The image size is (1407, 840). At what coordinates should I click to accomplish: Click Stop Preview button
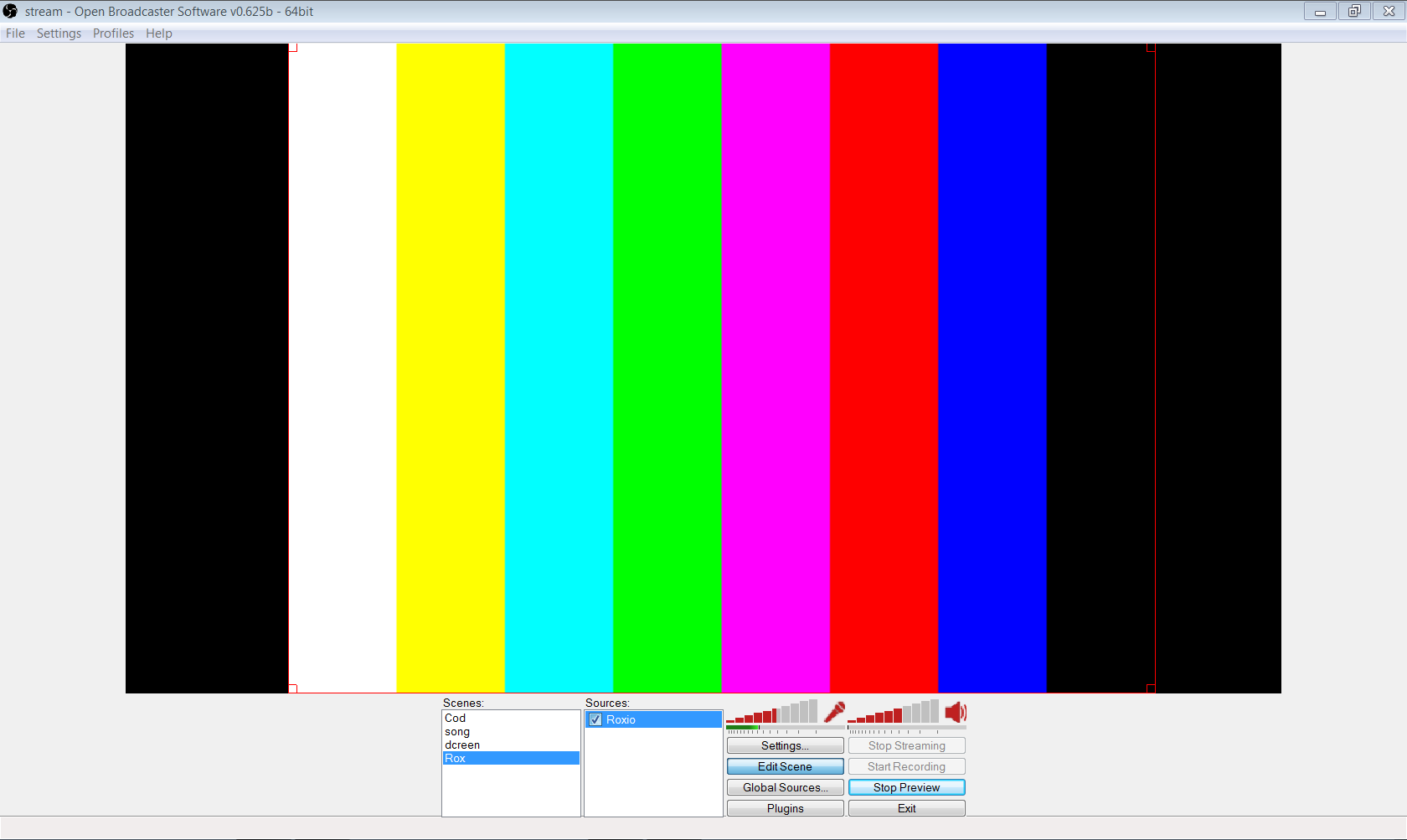point(906,787)
